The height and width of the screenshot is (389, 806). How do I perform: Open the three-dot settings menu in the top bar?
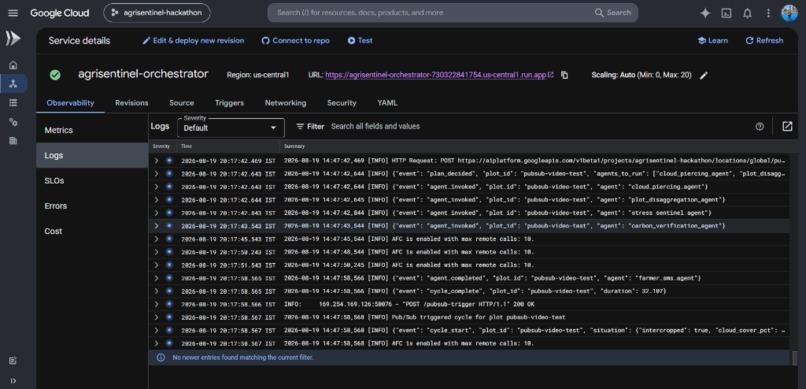(768, 13)
